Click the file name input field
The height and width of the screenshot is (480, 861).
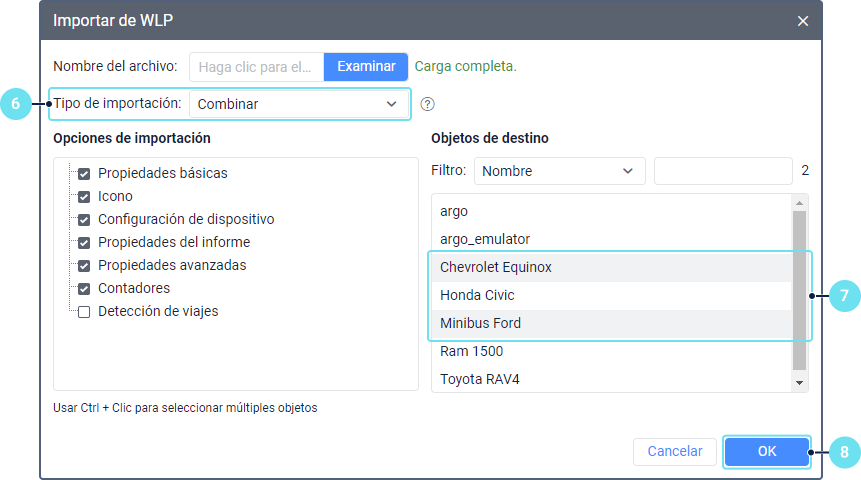(x=258, y=67)
